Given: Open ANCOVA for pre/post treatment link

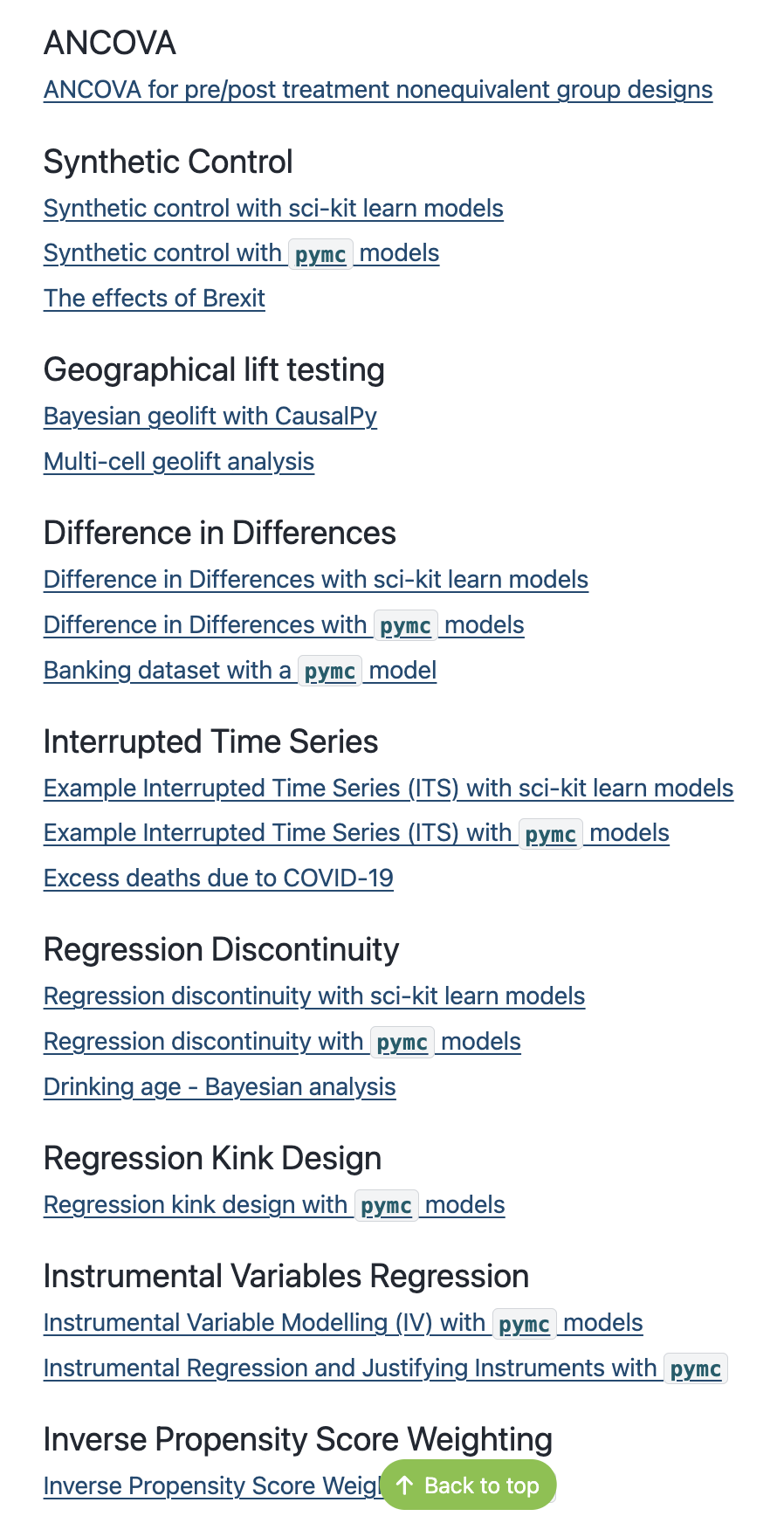Looking at the screenshot, I should [x=377, y=90].
